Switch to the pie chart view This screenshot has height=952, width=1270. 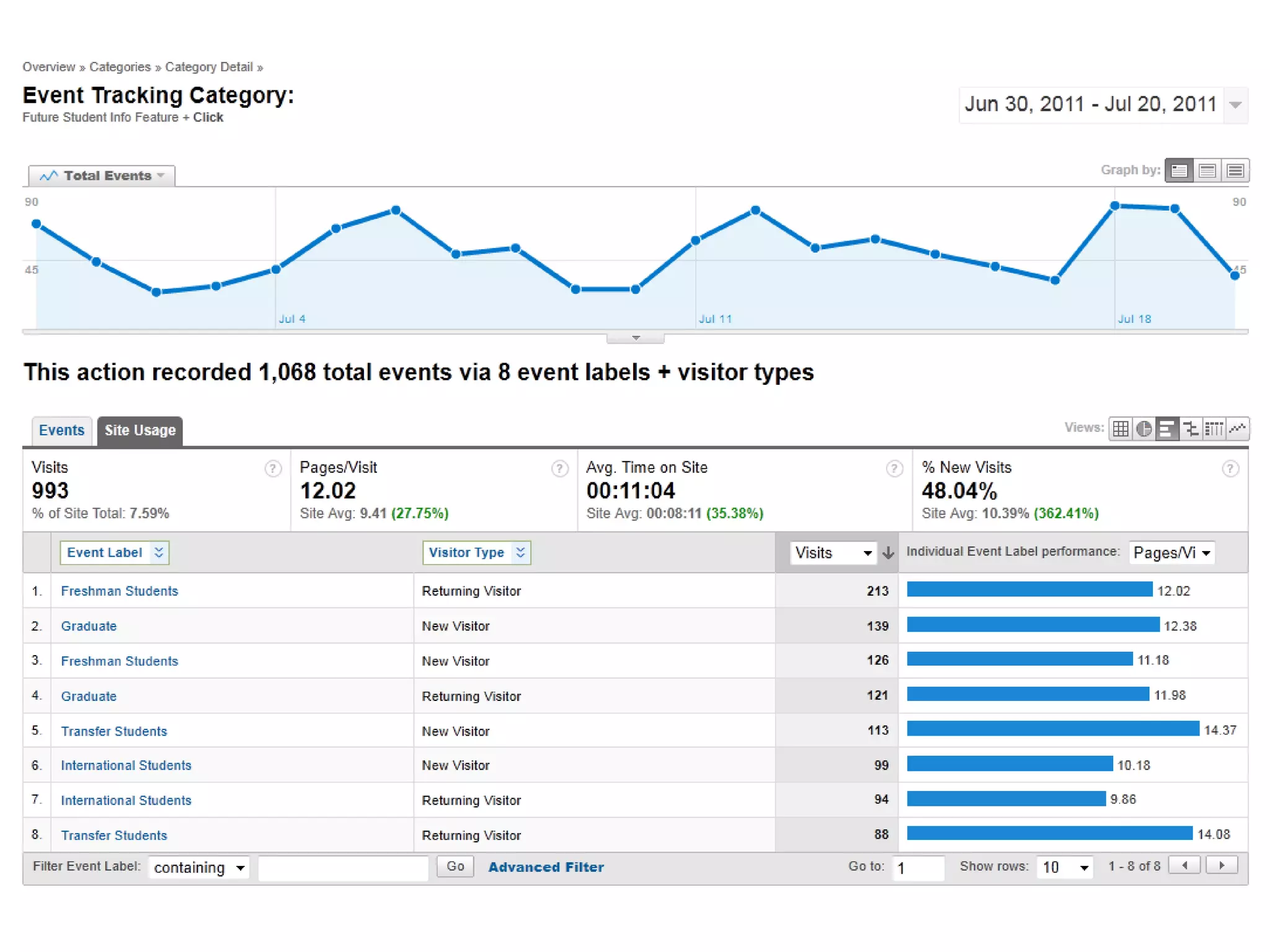tap(1143, 429)
